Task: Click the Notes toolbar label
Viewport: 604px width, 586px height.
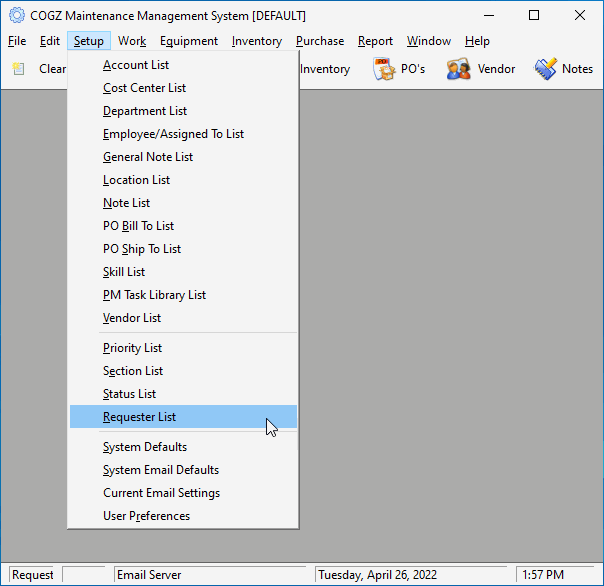Action: click(577, 69)
